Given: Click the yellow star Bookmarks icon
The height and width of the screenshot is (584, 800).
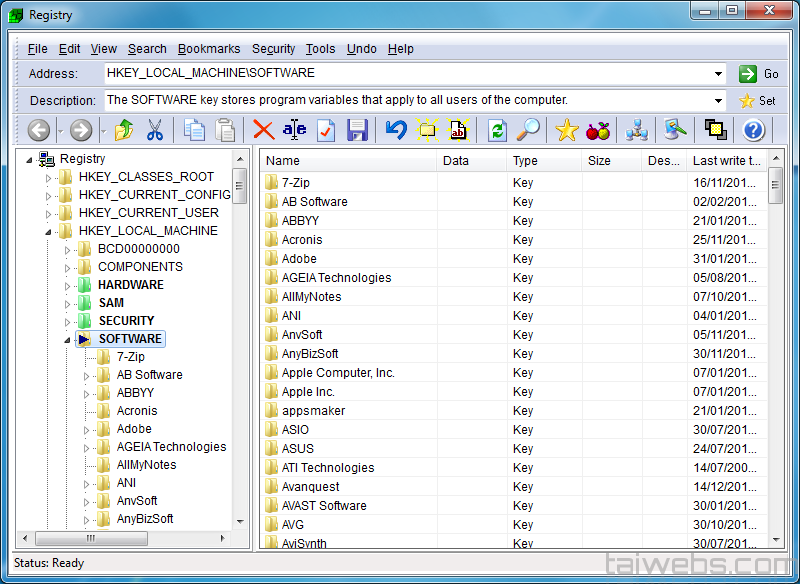Looking at the screenshot, I should [567, 130].
